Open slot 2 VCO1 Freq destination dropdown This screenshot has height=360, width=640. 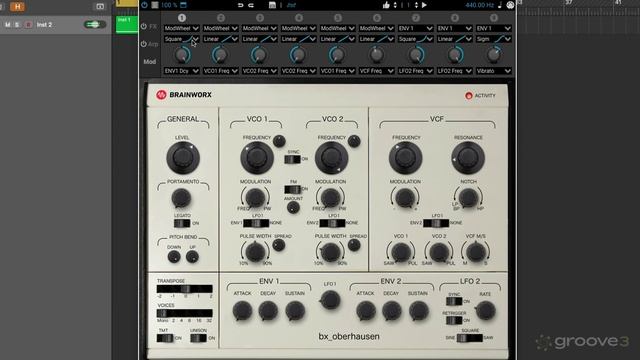click(221, 71)
